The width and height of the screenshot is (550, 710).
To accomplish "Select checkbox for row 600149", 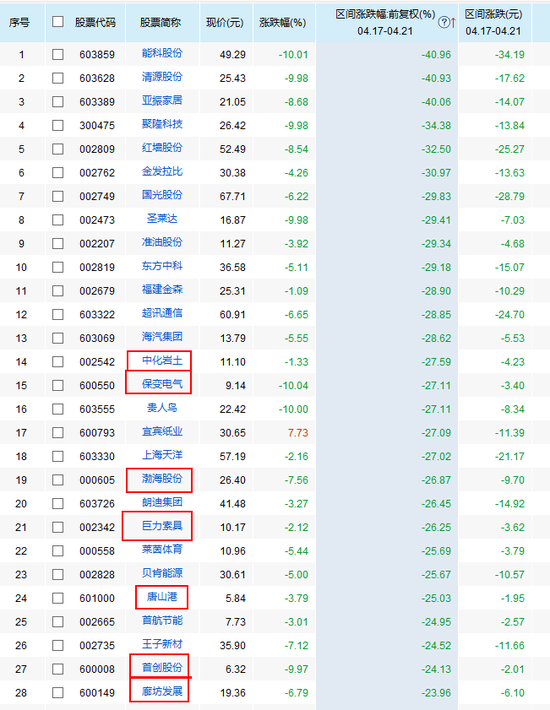I will (58, 693).
